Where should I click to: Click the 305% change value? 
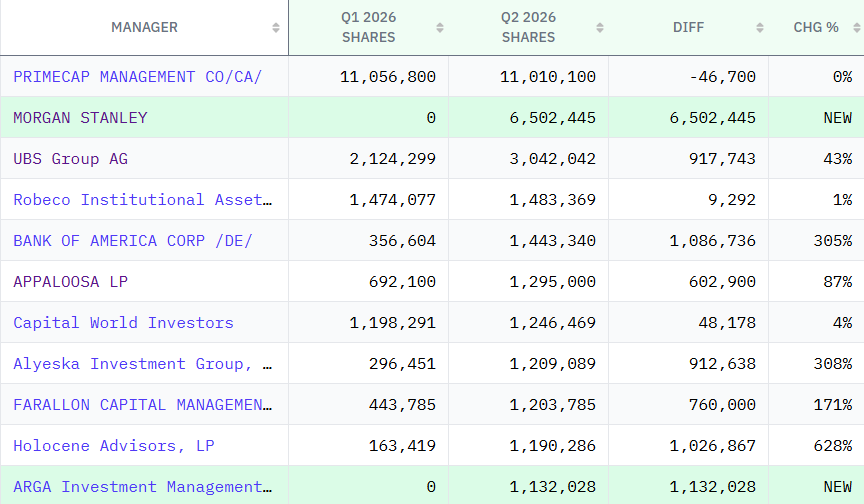pyautogui.click(x=833, y=241)
